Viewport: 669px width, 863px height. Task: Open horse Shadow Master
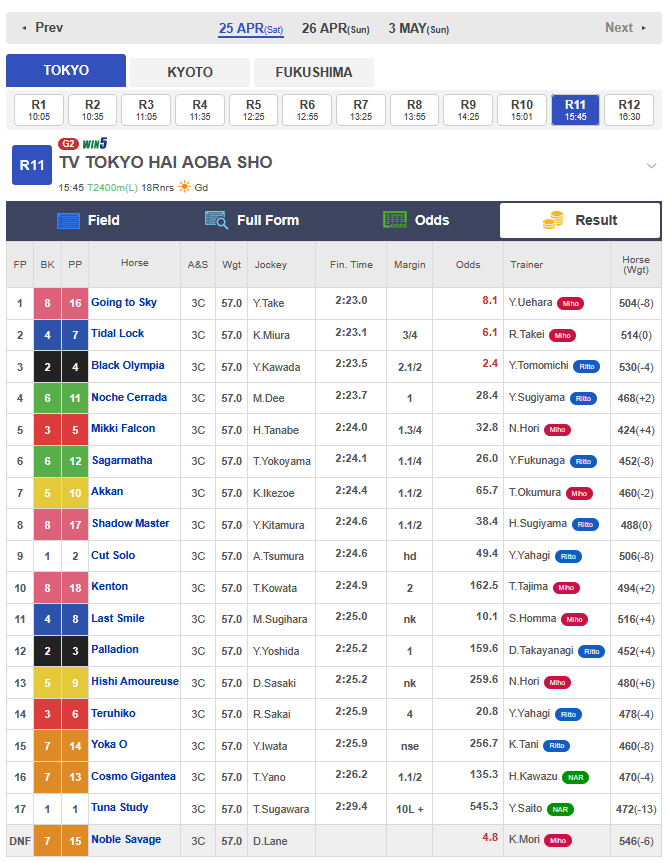pyautogui.click(x=130, y=523)
